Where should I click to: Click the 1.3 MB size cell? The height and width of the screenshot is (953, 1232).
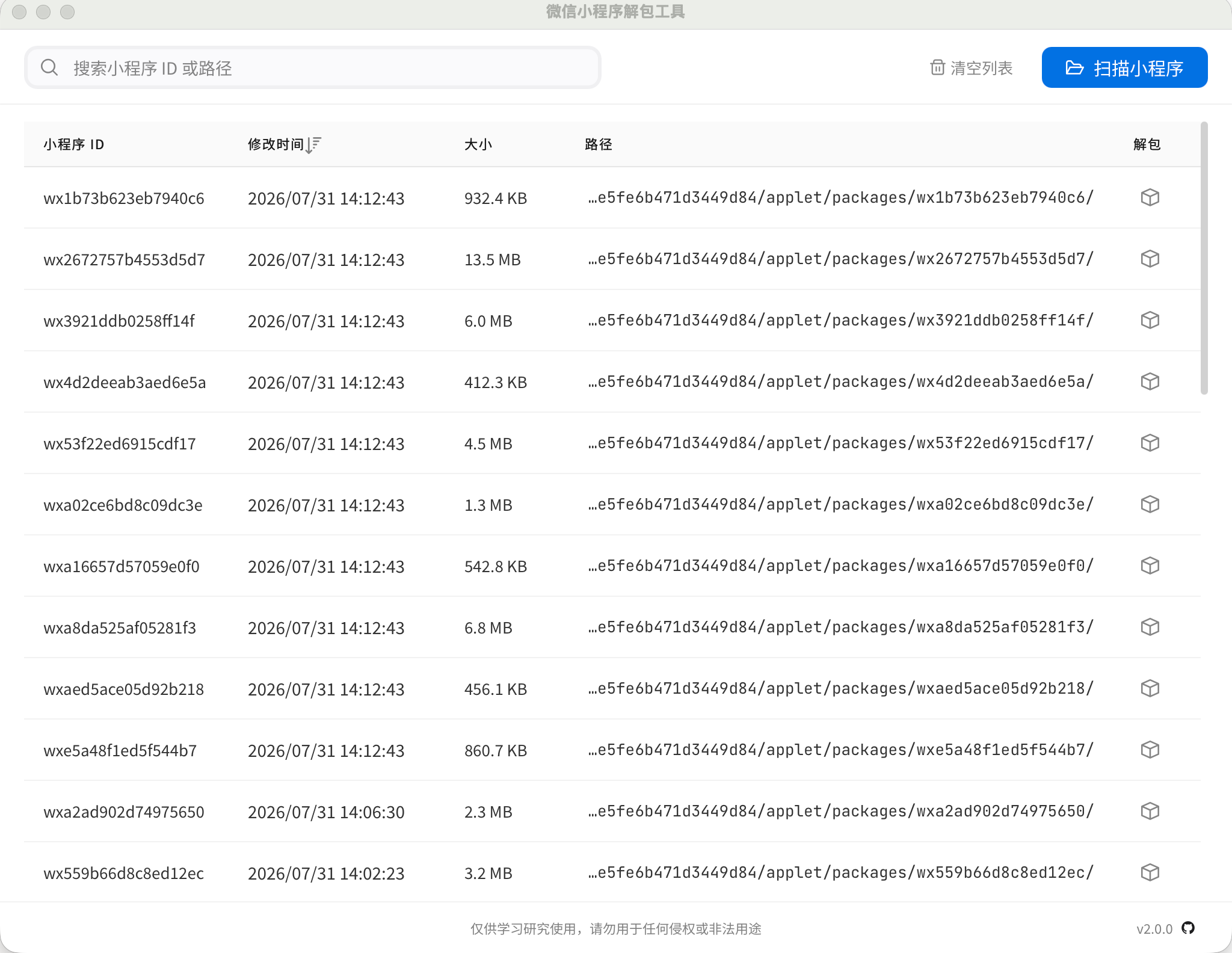tap(488, 505)
